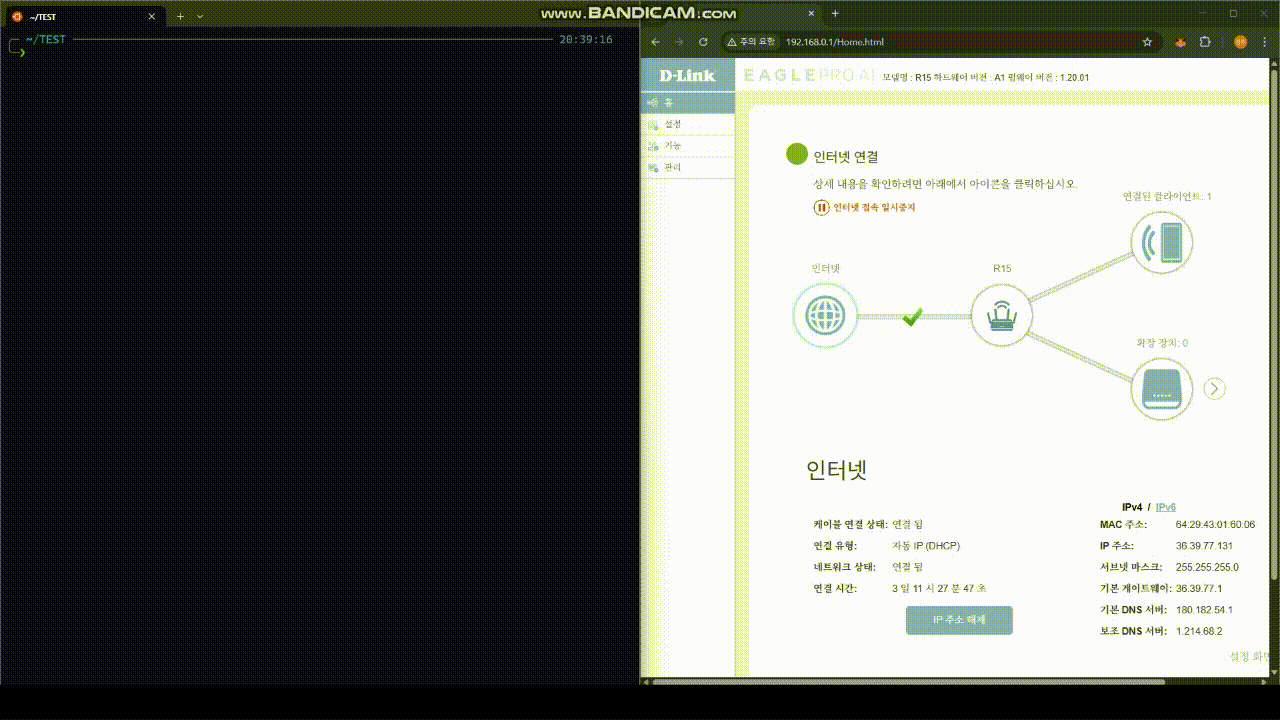Add a new terminal tab
The height and width of the screenshot is (720, 1280).
click(180, 16)
